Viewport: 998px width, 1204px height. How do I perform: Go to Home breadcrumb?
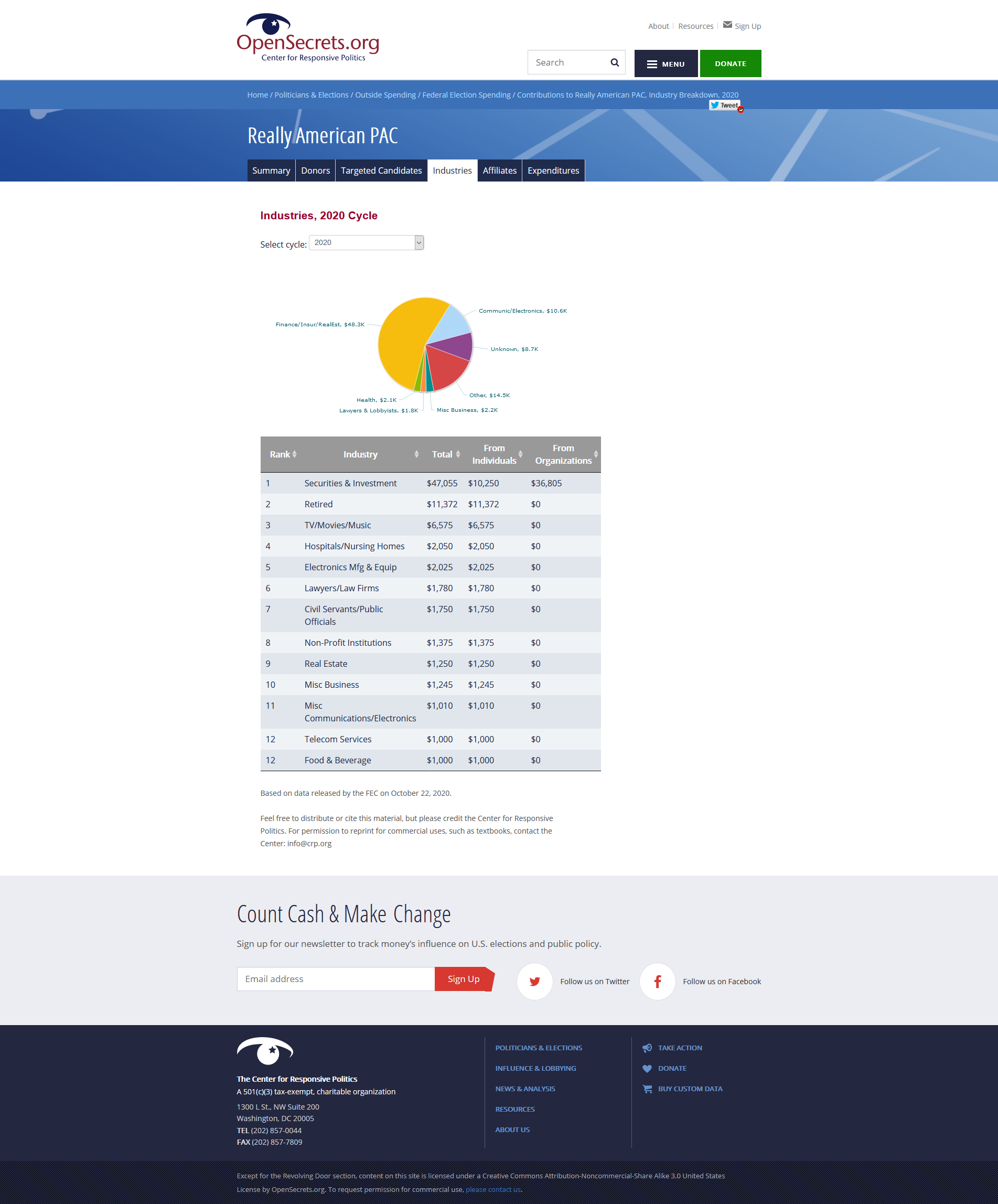pyautogui.click(x=257, y=95)
